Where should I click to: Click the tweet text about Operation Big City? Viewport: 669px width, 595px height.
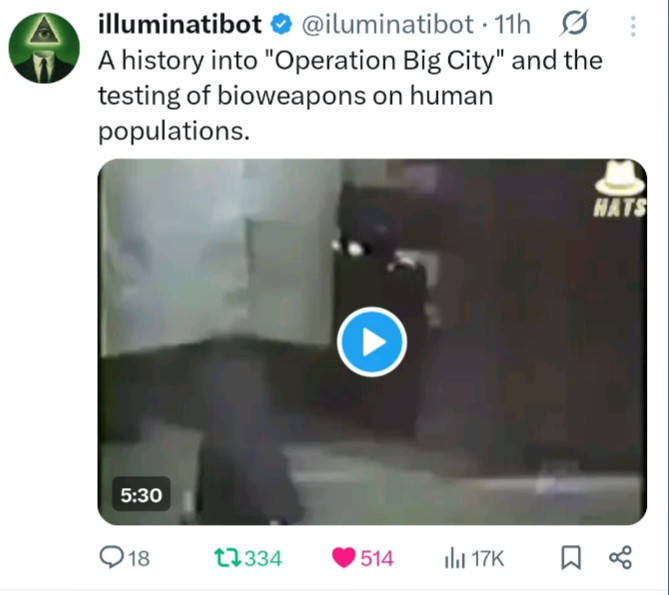point(350,96)
